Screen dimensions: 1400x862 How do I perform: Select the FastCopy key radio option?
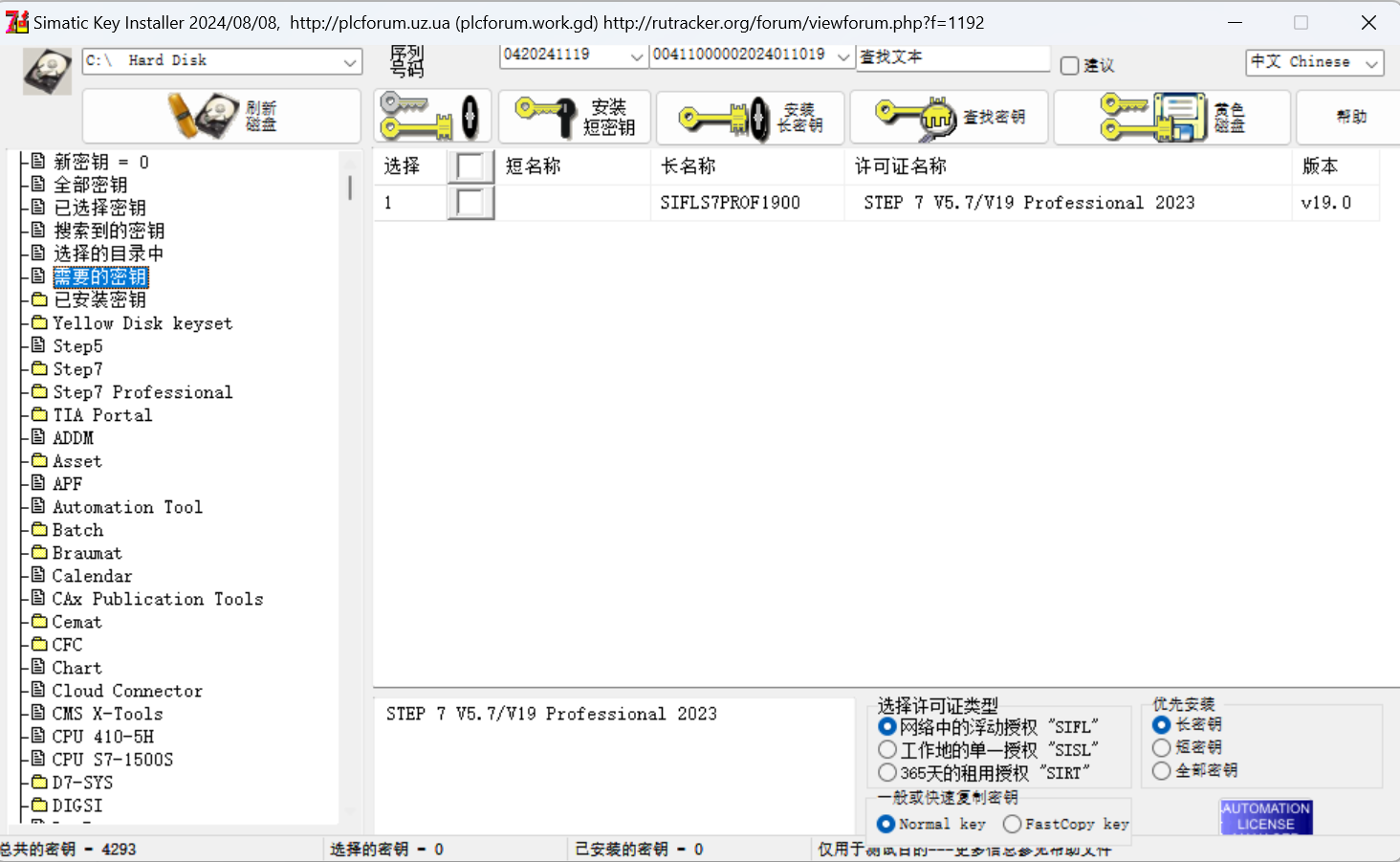pos(1012,824)
